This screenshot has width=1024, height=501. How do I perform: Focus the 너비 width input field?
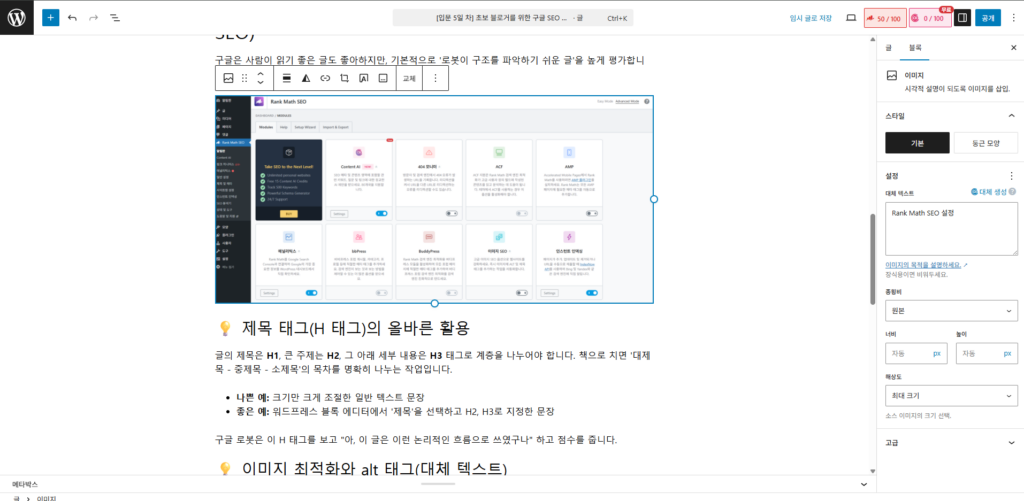916,353
